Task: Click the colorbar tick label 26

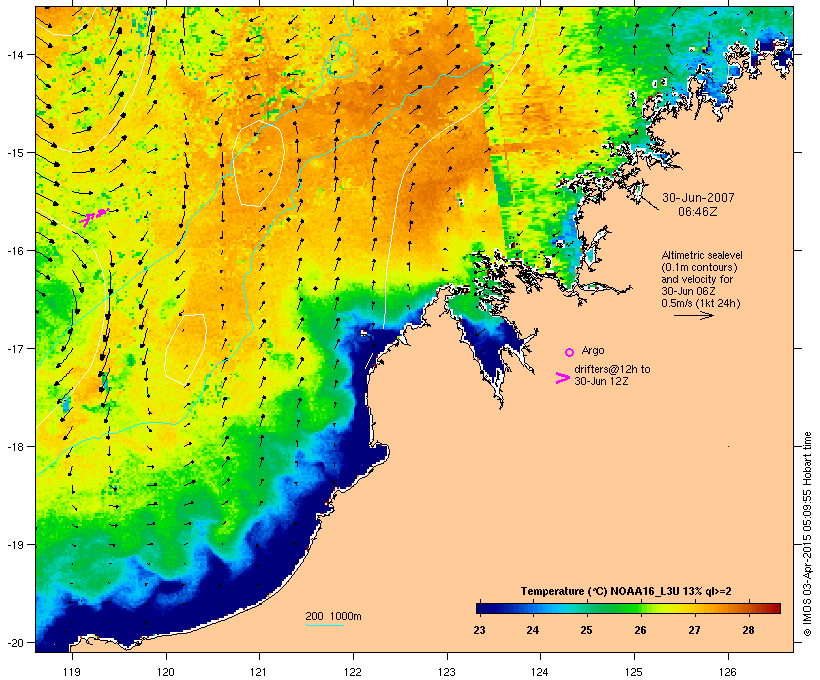Action: click(641, 630)
